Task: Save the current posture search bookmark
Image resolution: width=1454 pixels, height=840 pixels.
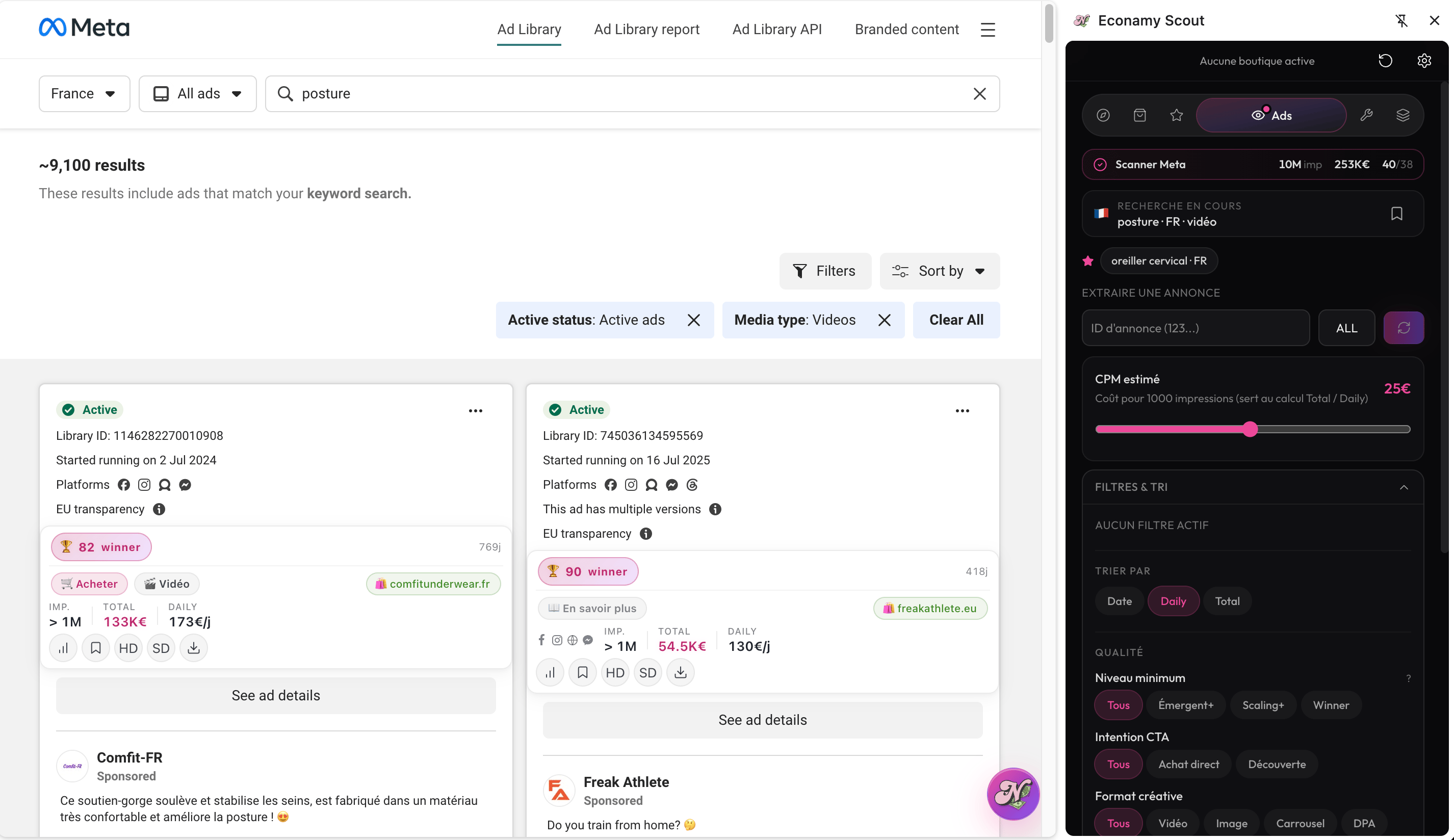Action: (1397, 214)
